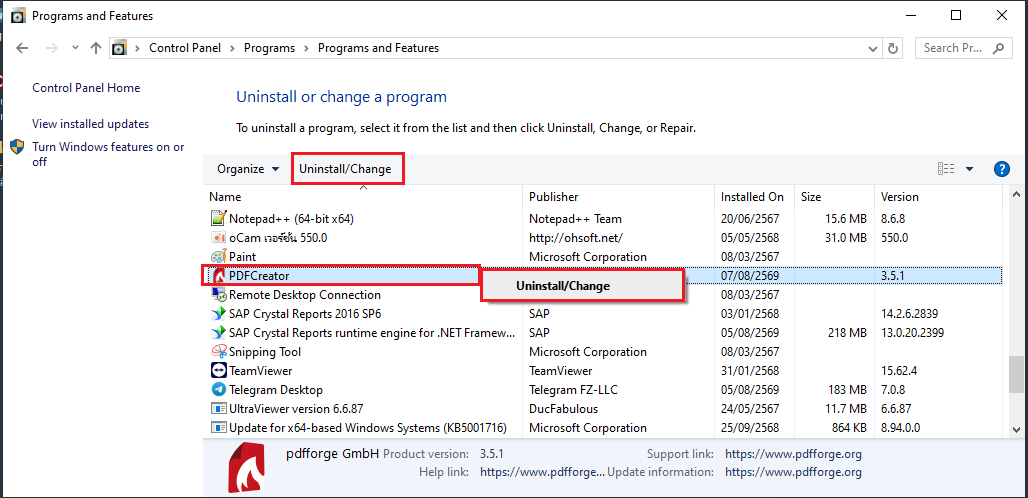Click the Programs and Features breadcrumb

[x=378, y=48]
